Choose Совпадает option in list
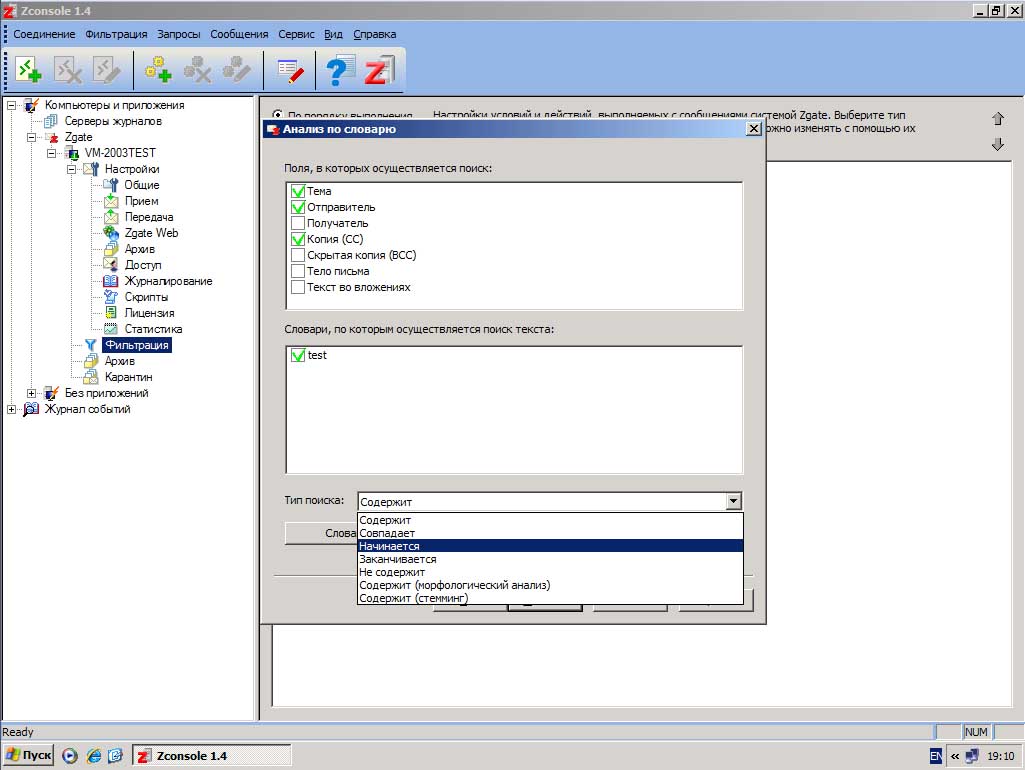The width and height of the screenshot is (1025, 770). [x=550, y=533]
